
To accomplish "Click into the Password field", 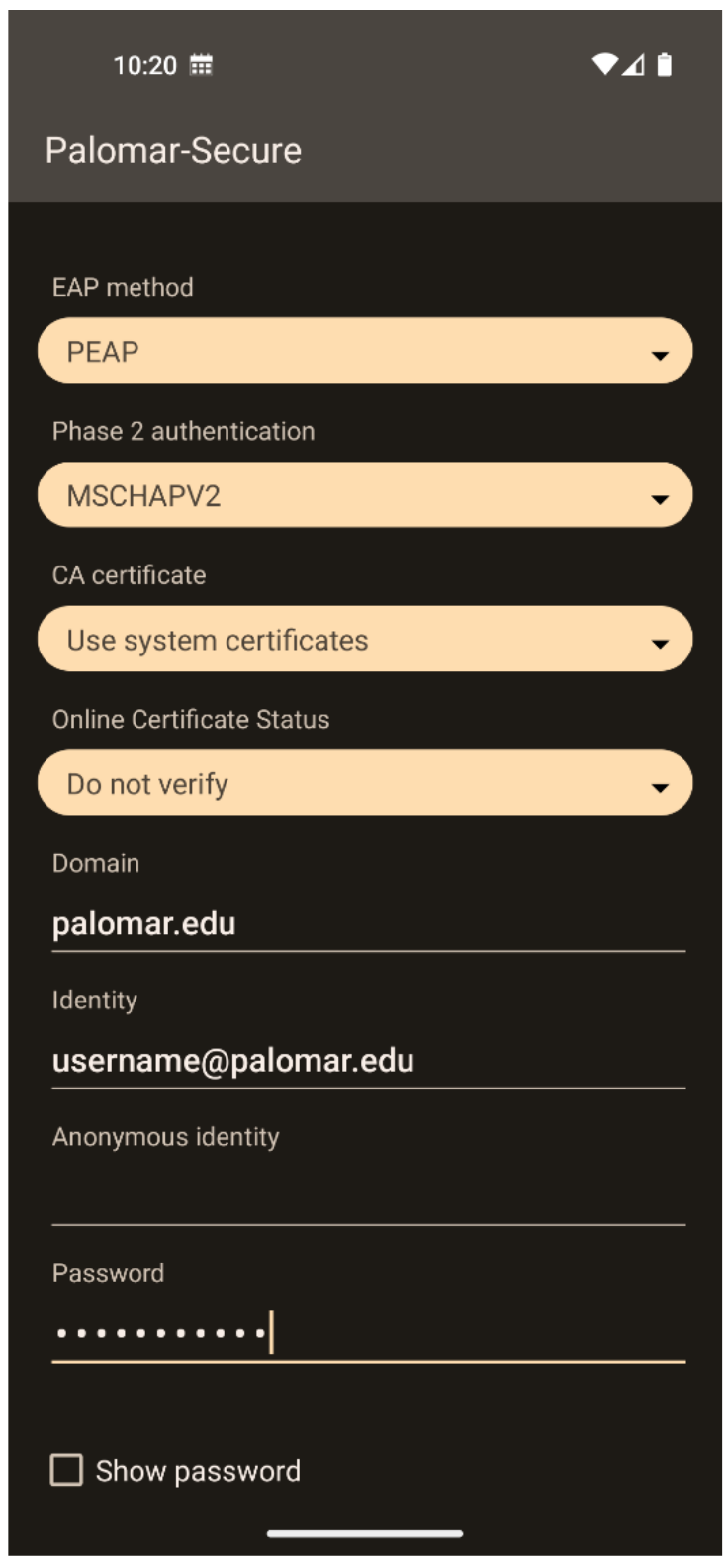I will [x=368, y=1333].
